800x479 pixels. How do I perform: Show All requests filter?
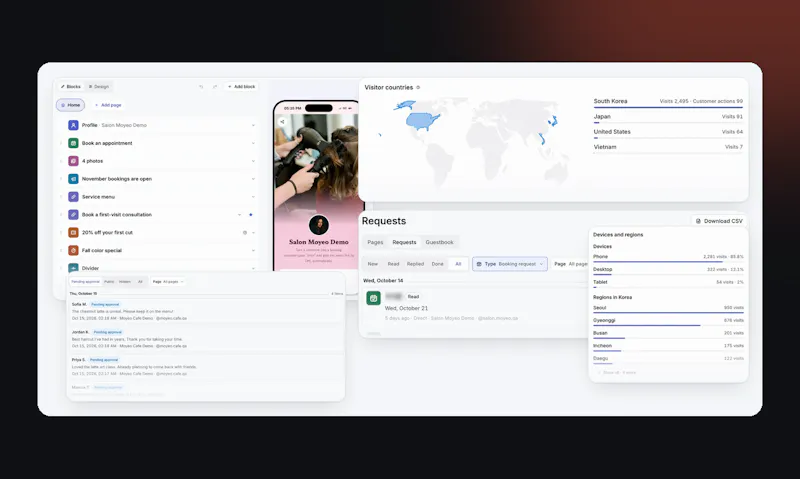point(458,264)
